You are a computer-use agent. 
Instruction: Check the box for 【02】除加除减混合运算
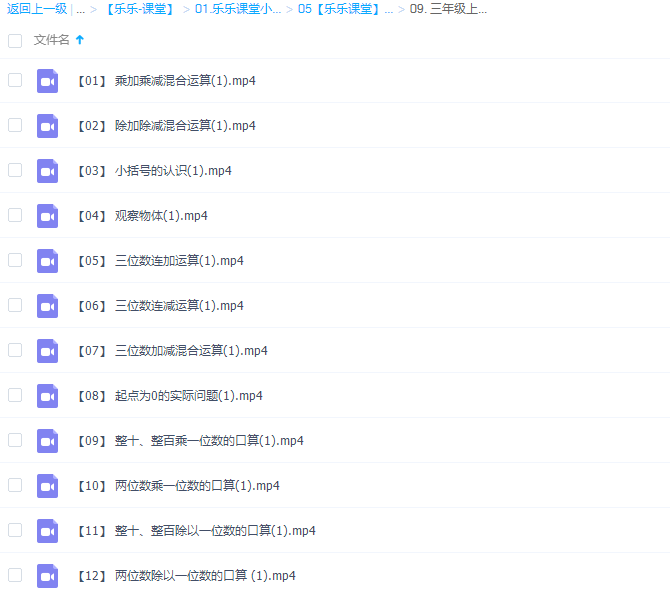point(15,125)
